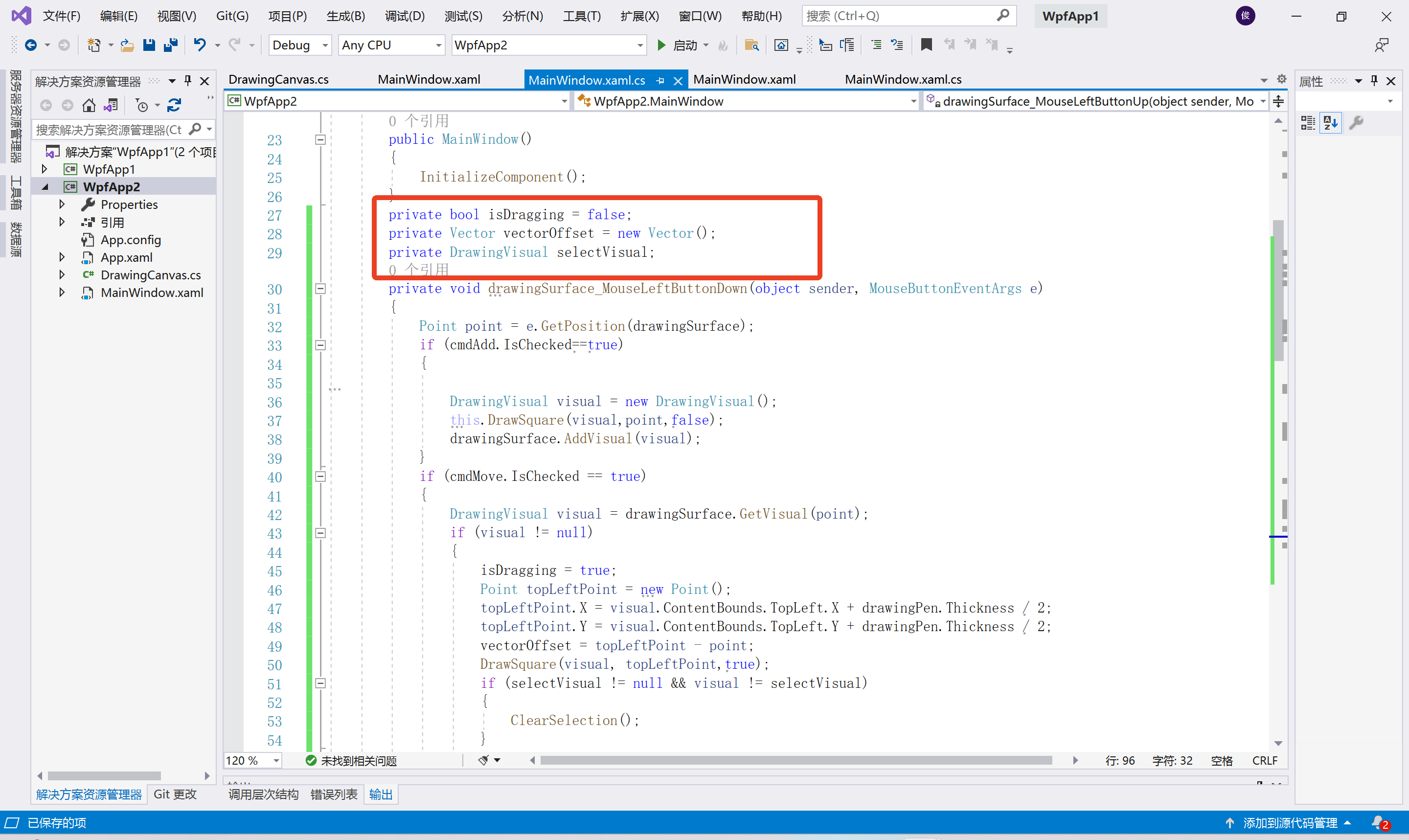Viewport: 1409px width, 840px height.
Task: Collapse the MainWindow constructor code region
Action: [320, 139]
